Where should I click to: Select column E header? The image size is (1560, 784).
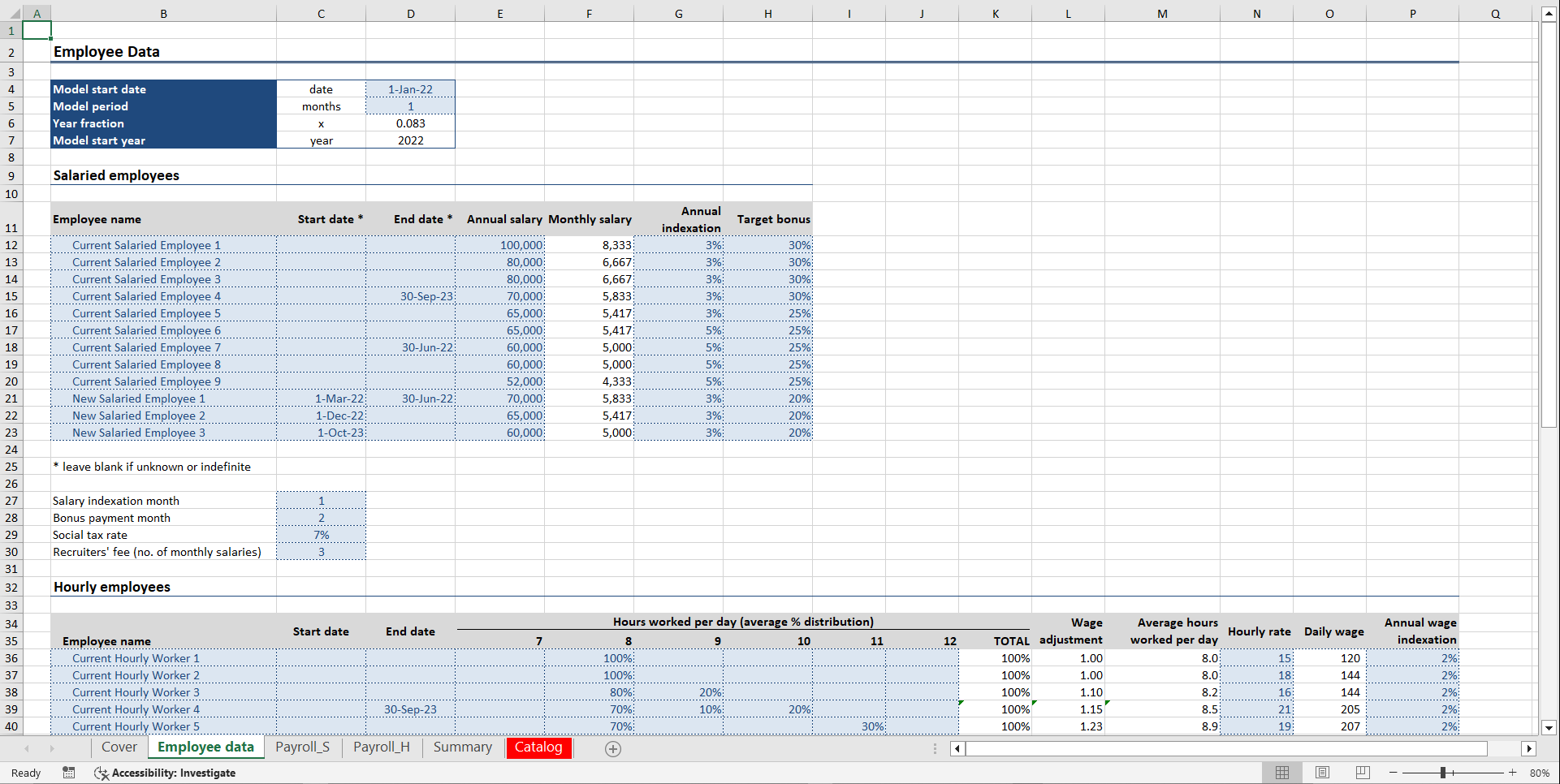coord(500,13)
